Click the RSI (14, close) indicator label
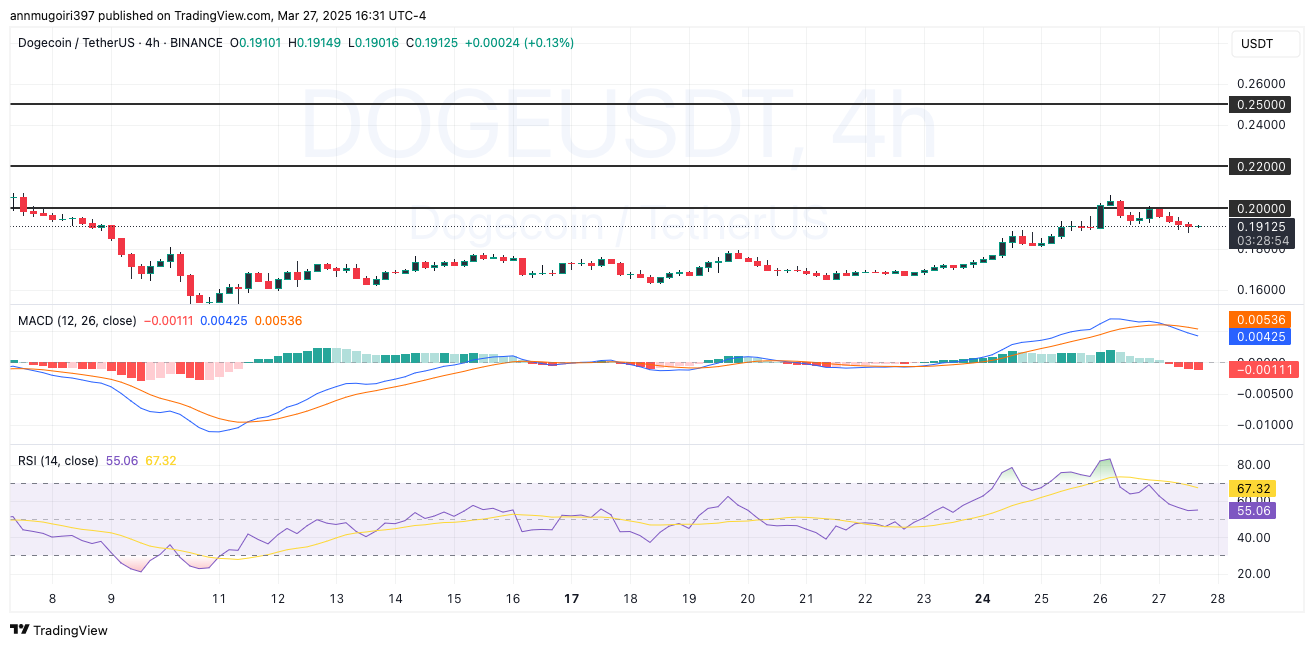This screenshot has width=1314, height=647. point(58,461)
